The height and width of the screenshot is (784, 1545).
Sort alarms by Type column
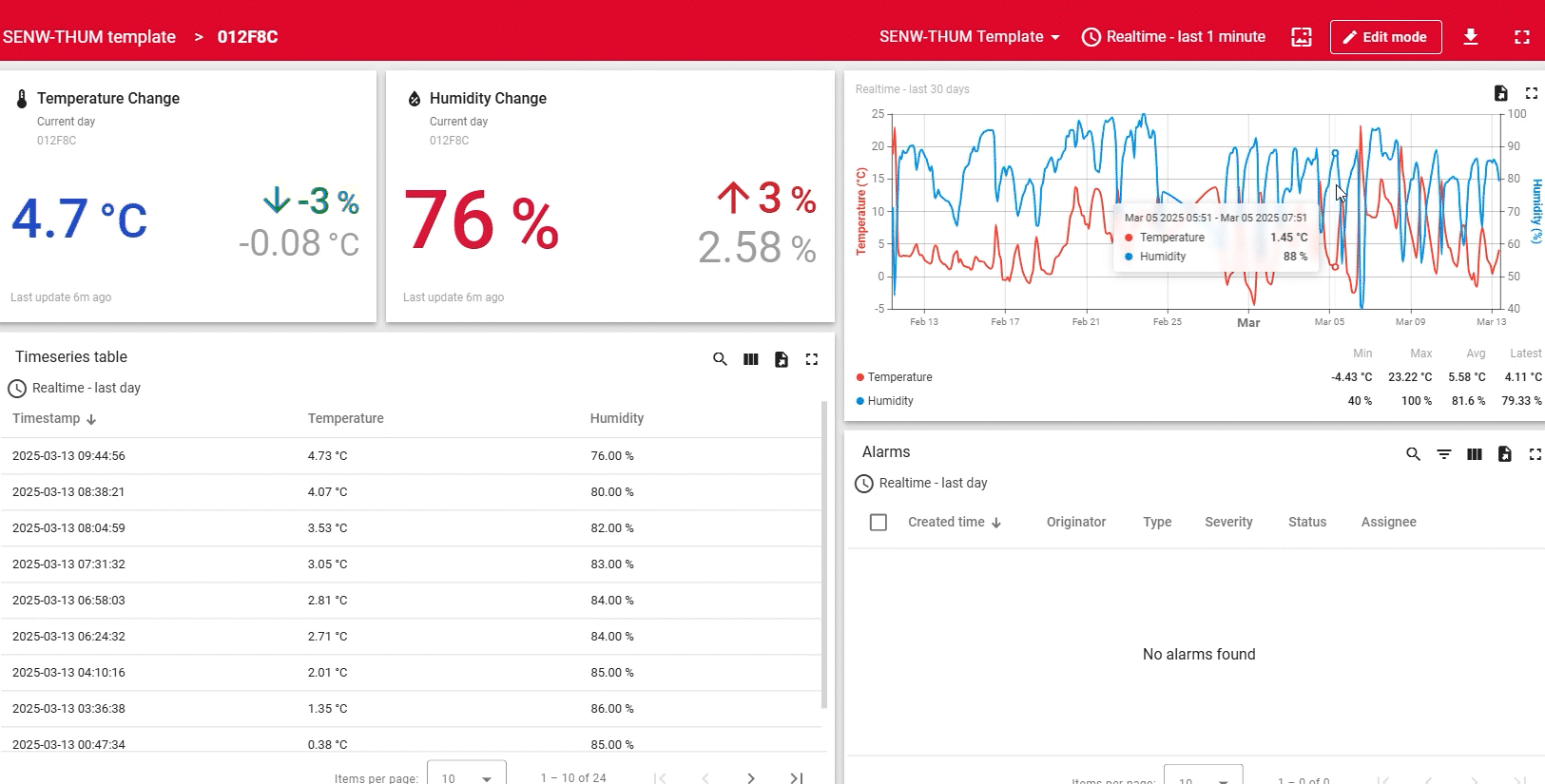click(x=1157, y=522)
